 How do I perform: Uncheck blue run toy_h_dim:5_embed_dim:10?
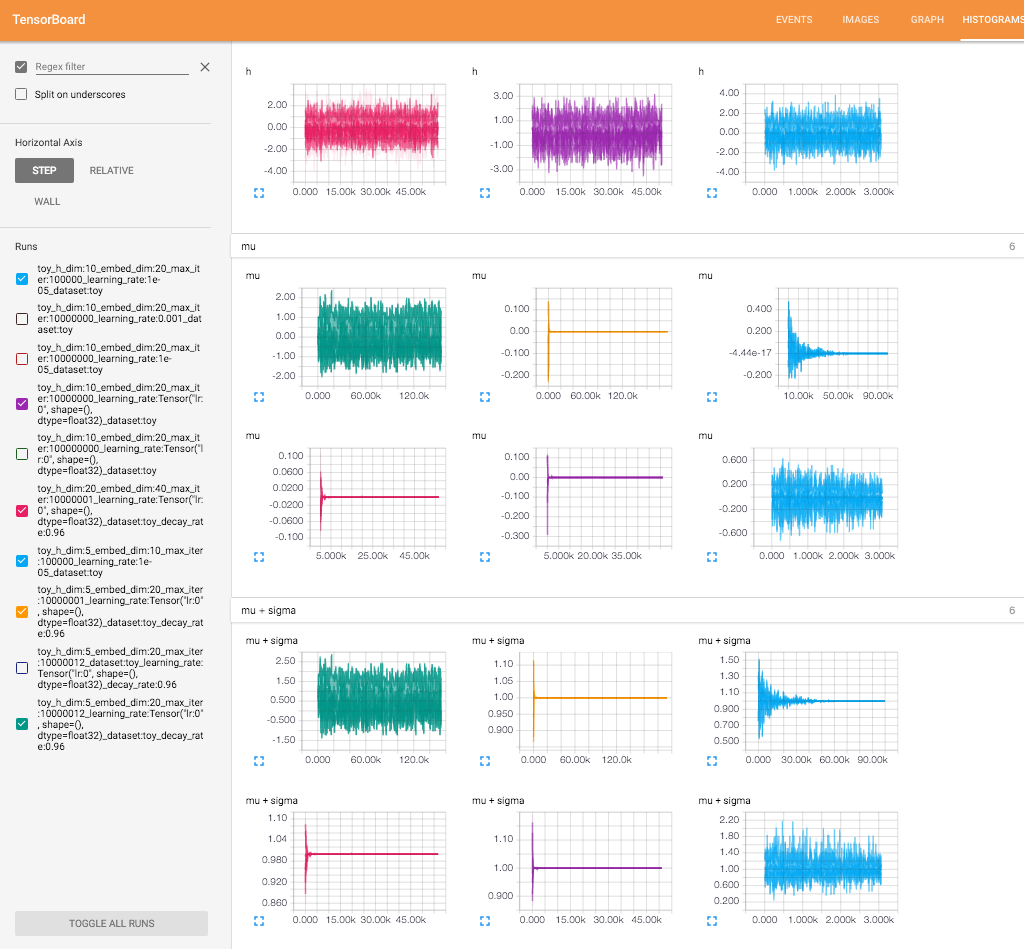click(x=22, y=561)
